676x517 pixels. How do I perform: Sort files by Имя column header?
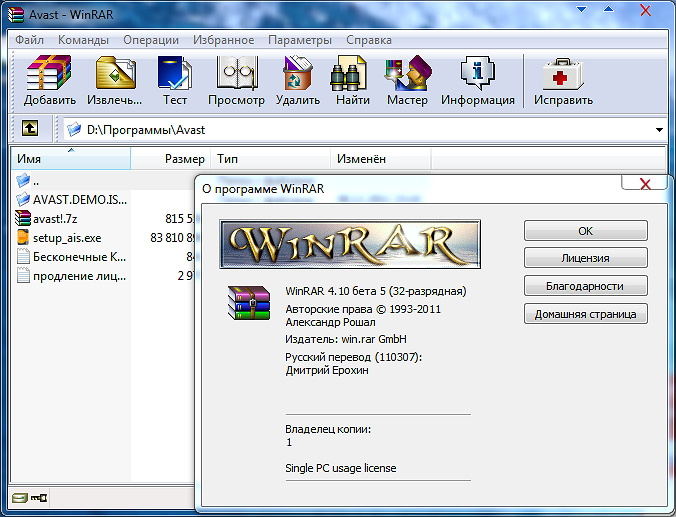tap(71, 159)
